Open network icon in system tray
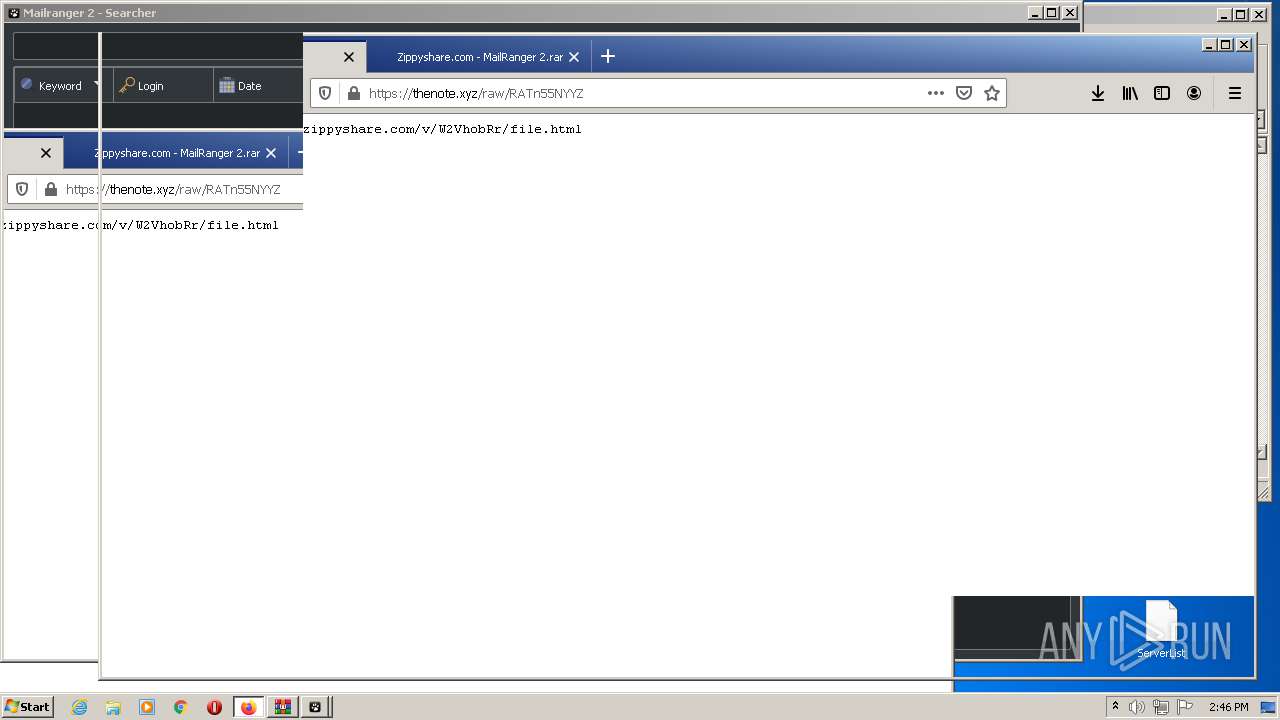1280x720 pixels. pos(1160,707)
